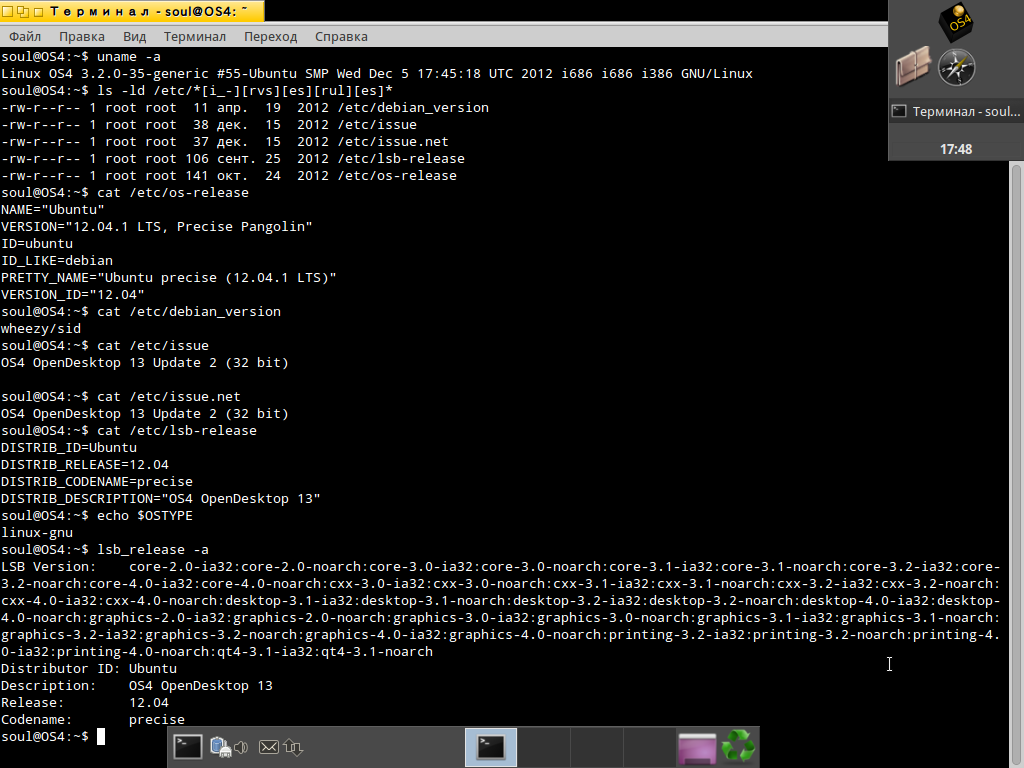Click the "uname -a" command text
1024x768 pixels.
[129, 57]
